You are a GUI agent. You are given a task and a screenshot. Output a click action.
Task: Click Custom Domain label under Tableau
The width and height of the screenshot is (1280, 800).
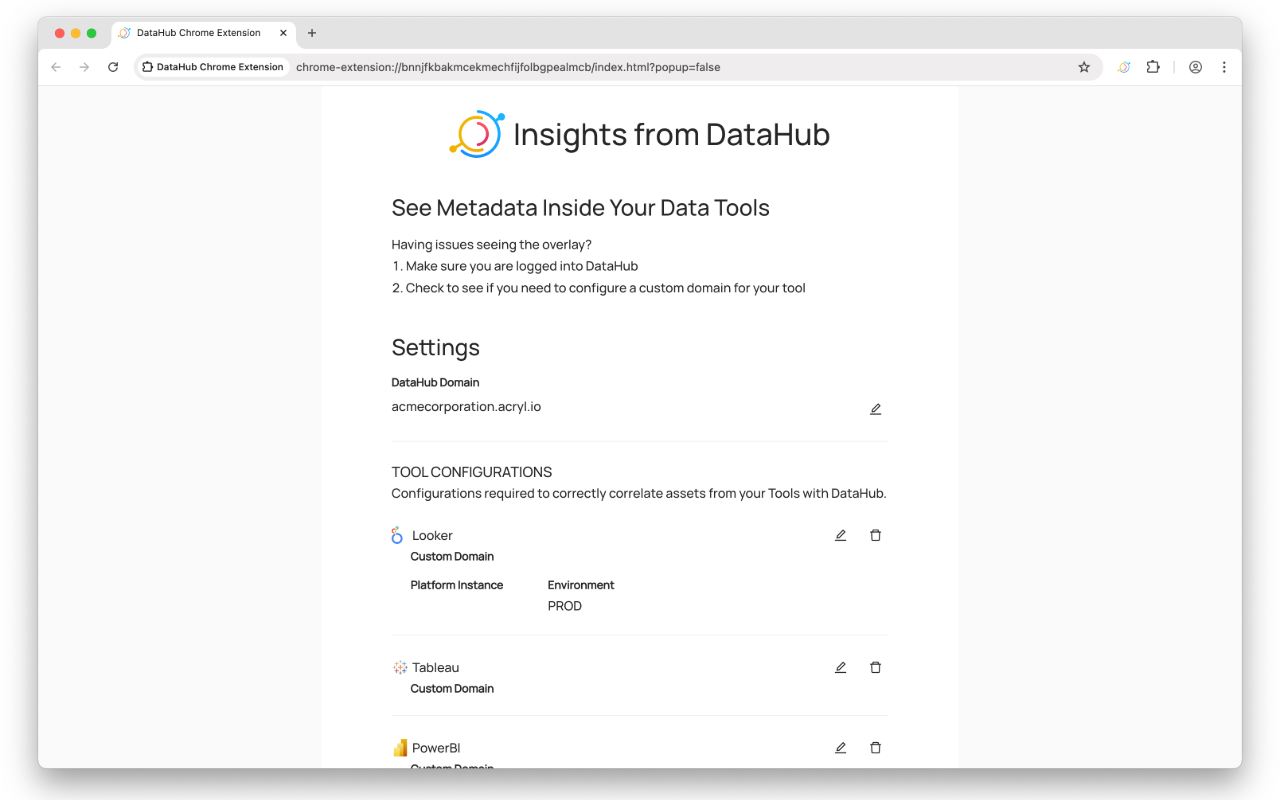point(452,688)
